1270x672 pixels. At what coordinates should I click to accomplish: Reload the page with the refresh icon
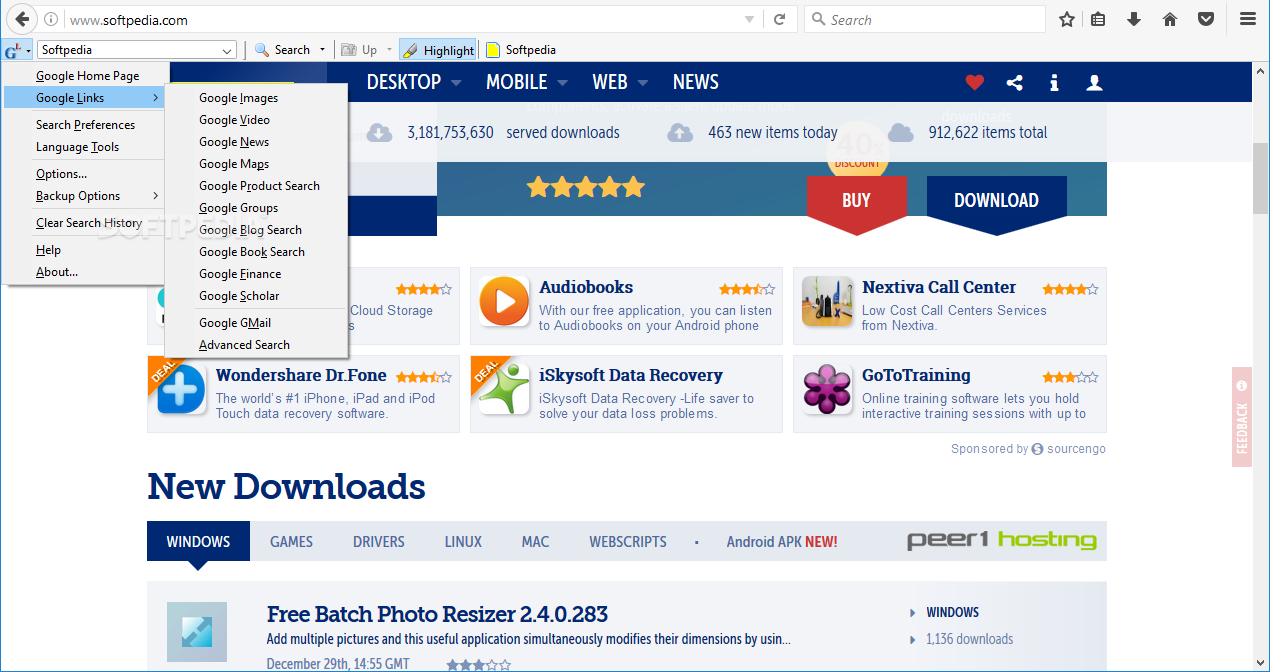pos(779,19)
